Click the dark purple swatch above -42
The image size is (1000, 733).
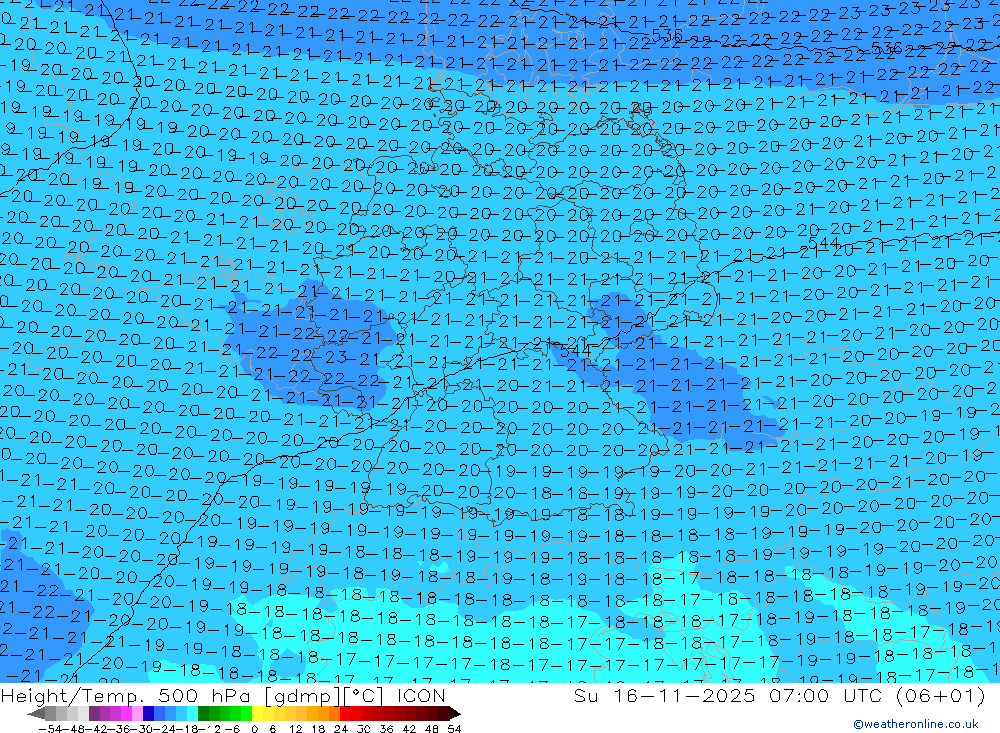pyautogui.click(x=94, y=713)
